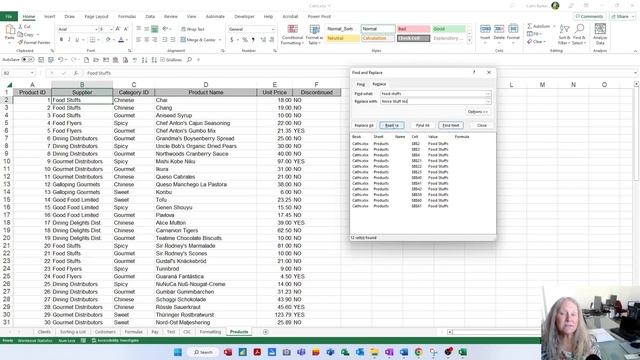
Task: Expand the General number format dropdown
Action: click(273, 29)
